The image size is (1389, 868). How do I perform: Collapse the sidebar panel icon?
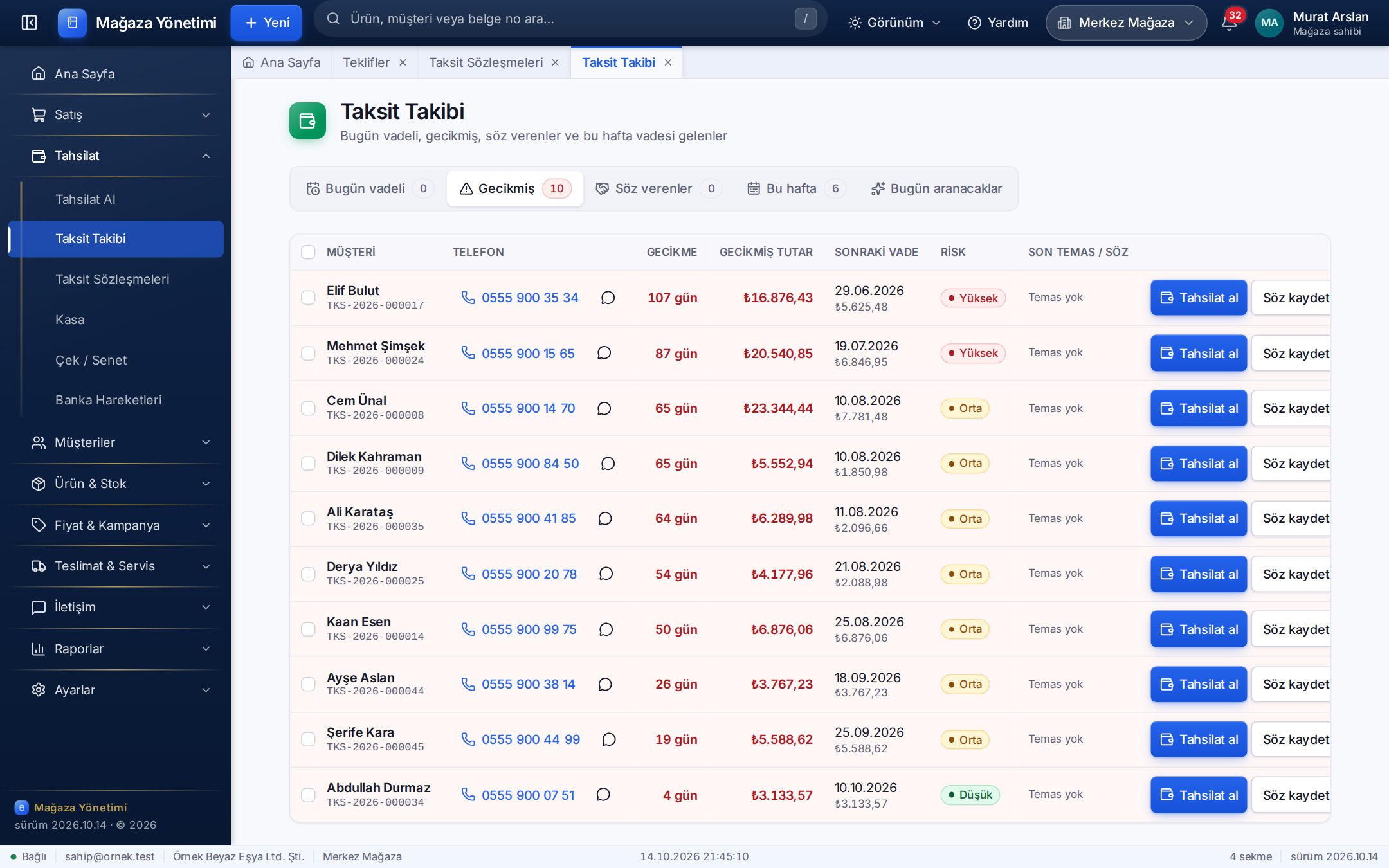tap(30, 23)
